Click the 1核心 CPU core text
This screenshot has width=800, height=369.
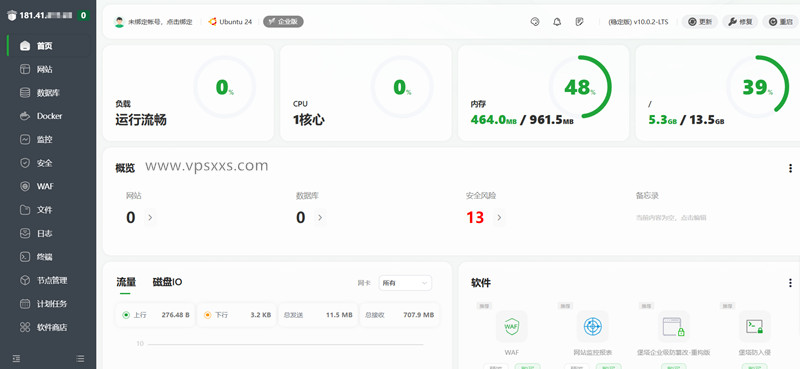309,120
